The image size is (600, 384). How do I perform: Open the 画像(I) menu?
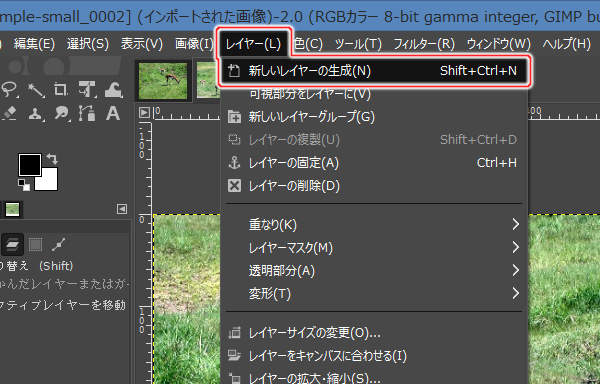(194, 44)
